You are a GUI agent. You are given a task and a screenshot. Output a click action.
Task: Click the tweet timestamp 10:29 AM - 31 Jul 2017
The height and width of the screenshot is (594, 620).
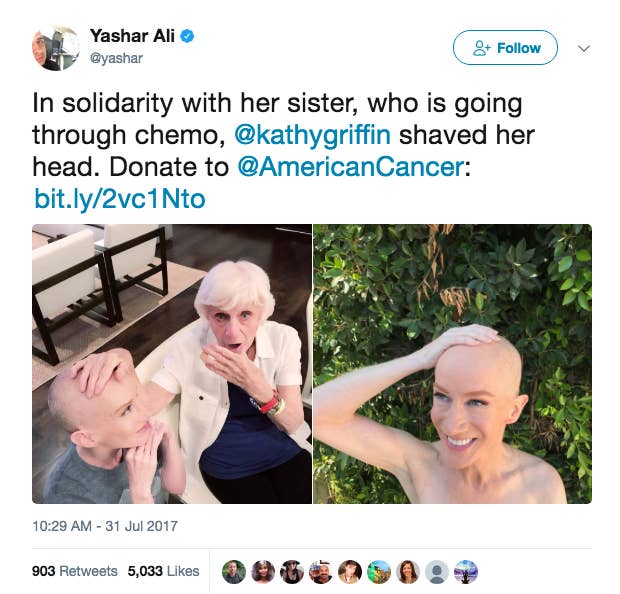[105, 526]
